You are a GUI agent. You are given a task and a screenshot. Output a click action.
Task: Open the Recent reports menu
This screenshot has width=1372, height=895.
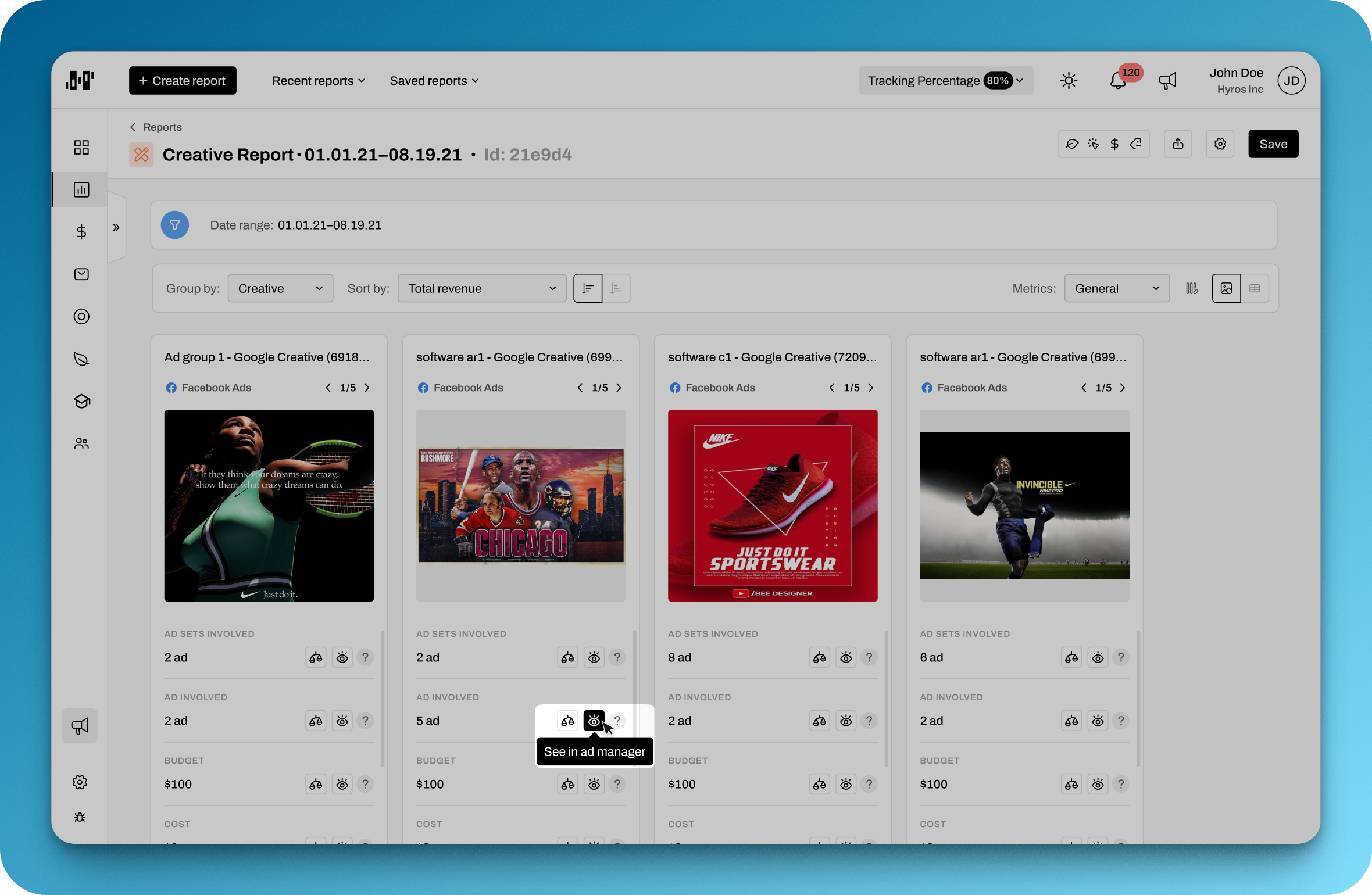pyautogui.click(x=318, y=81)
